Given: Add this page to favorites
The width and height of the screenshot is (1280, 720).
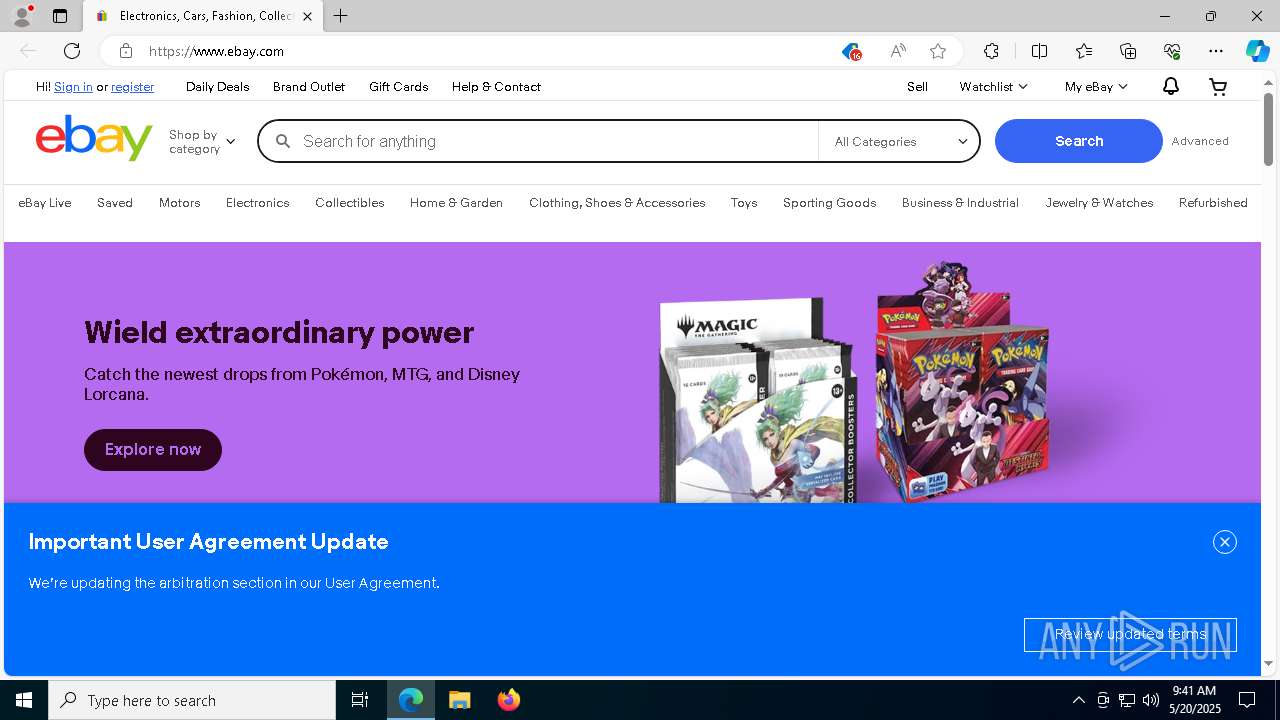Looking at the screenshot, I should [937, 51].
